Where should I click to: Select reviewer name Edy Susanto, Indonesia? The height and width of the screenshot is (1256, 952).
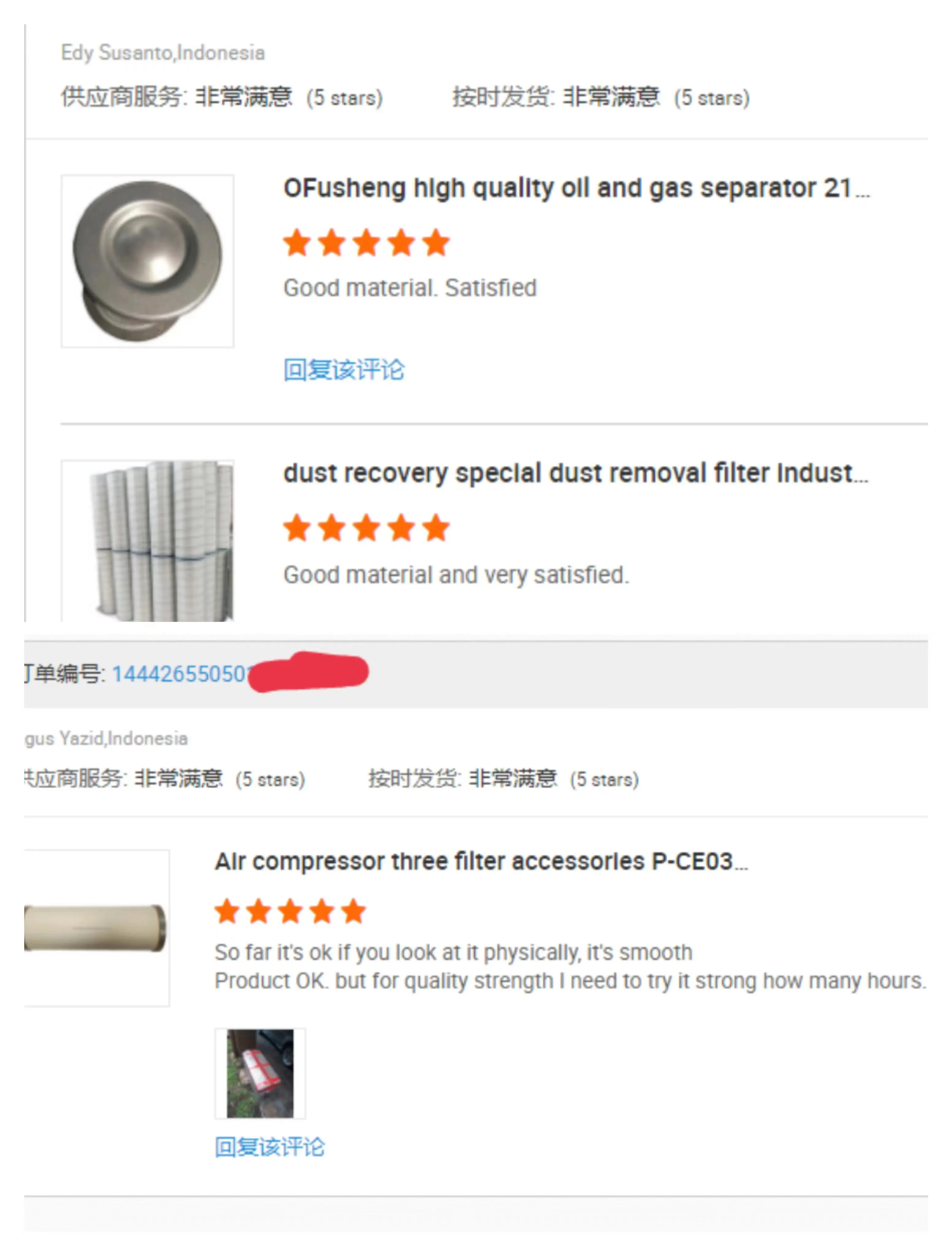[x=163, y=53]
